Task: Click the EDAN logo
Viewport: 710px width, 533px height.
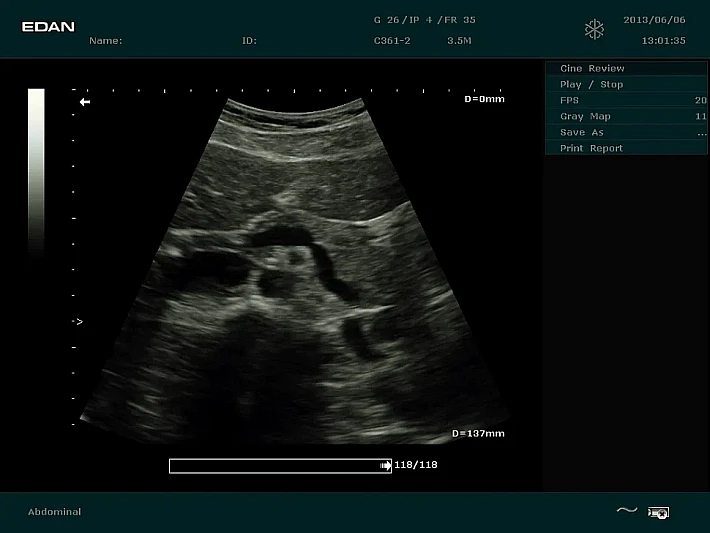Action: (48, 27)
